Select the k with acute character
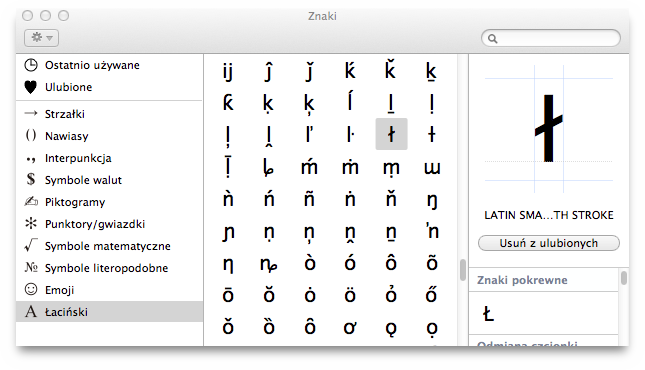Screen dimensions: 645x370 coord(350,70)
